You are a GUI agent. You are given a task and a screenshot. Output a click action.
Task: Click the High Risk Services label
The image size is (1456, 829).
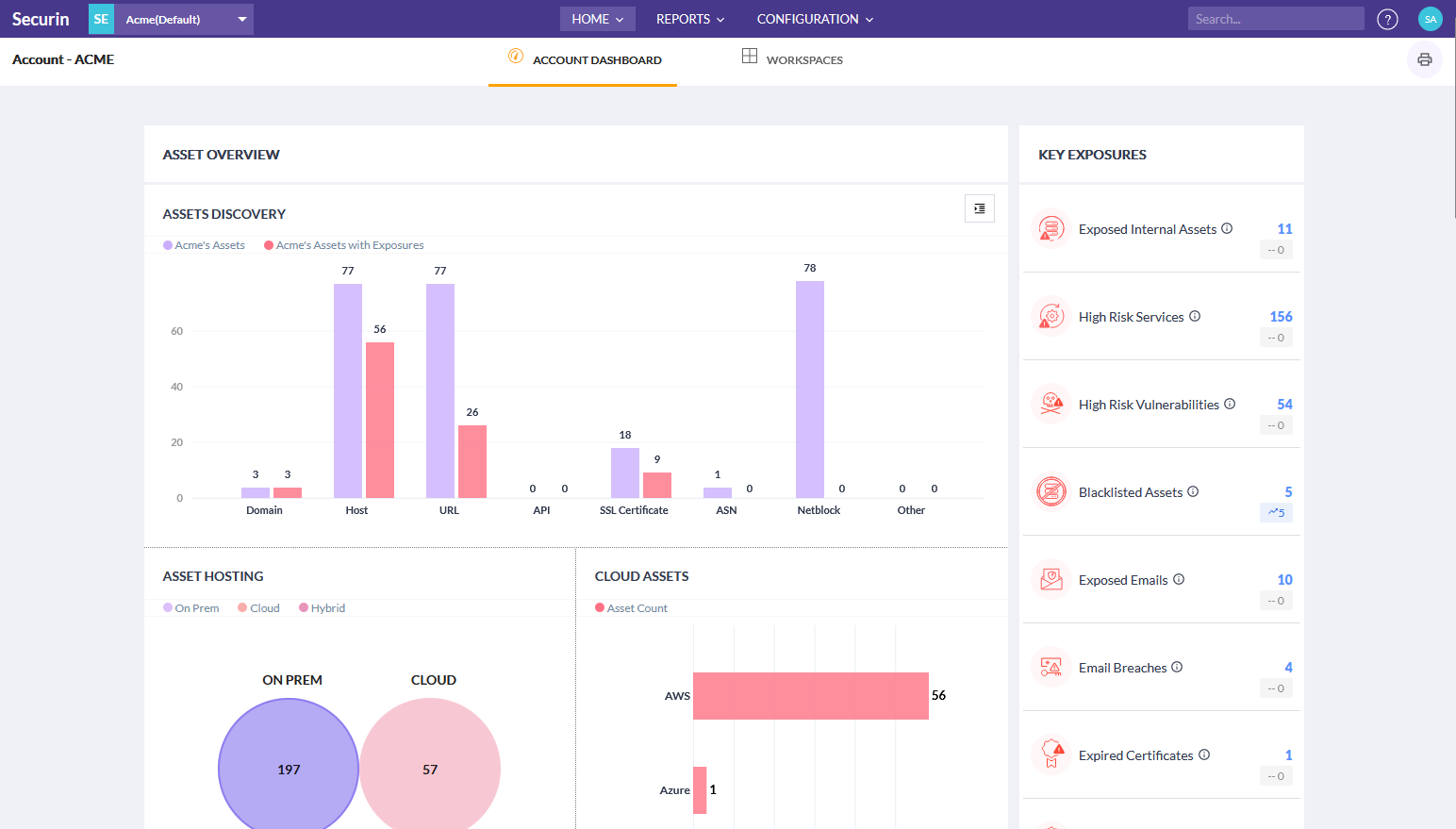coord(1132,317)
